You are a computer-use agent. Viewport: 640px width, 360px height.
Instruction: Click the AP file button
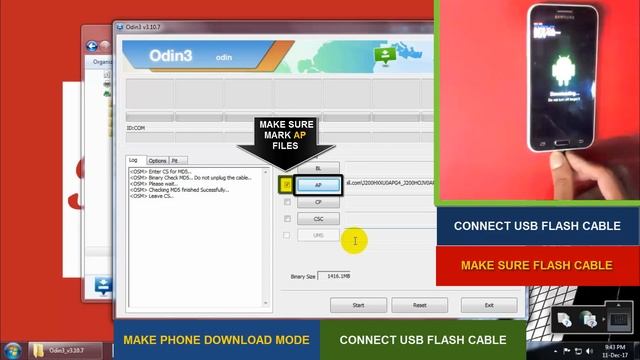pyautogui.click(x=318, y=185)
